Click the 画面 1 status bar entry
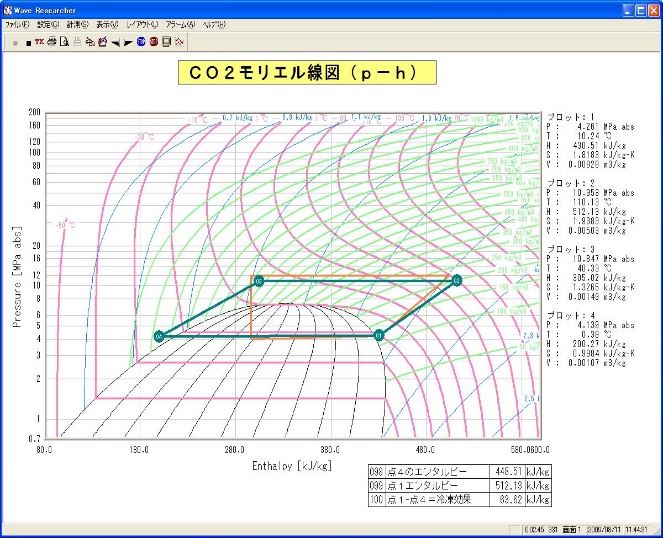The height and width of the screenshot is (538, 663). [572, 530]
